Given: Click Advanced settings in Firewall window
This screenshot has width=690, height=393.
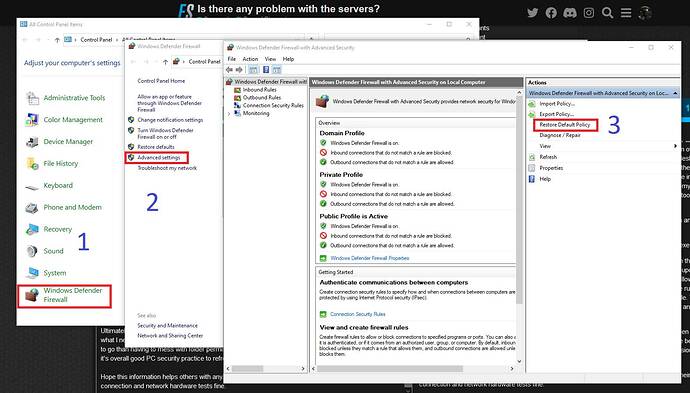Looking at the screenshot, I should (x=158, y=158).
